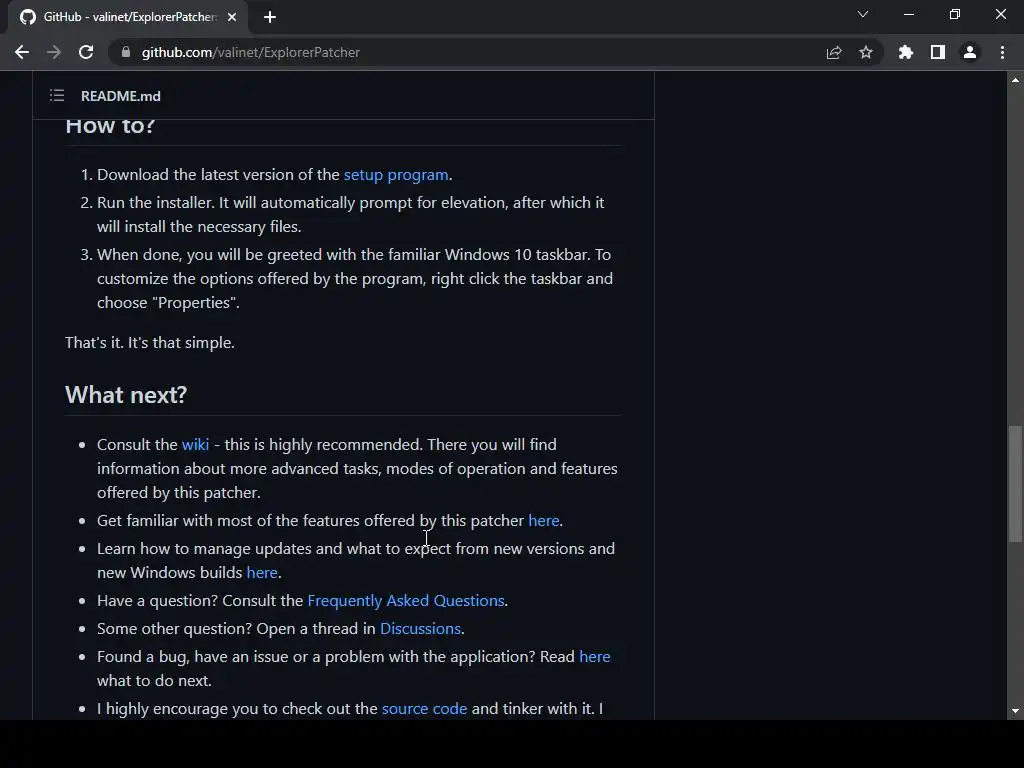Viewport: 1024px width, 768px height.
Task: Open a new browser tab
Action: click(x=270, y=17)
